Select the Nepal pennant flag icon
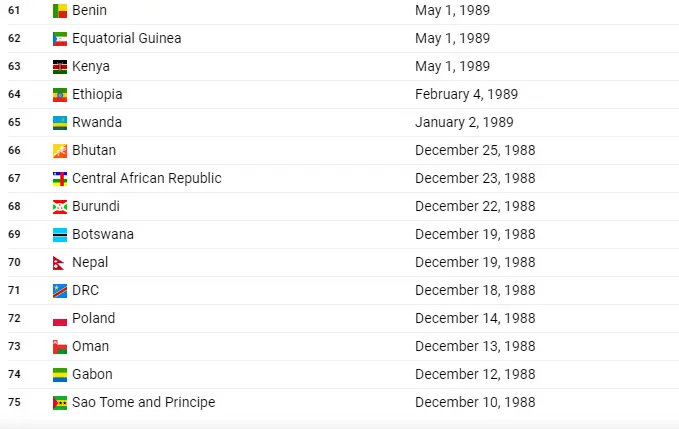Screen dimensions: 679x429 click(58, 263)
